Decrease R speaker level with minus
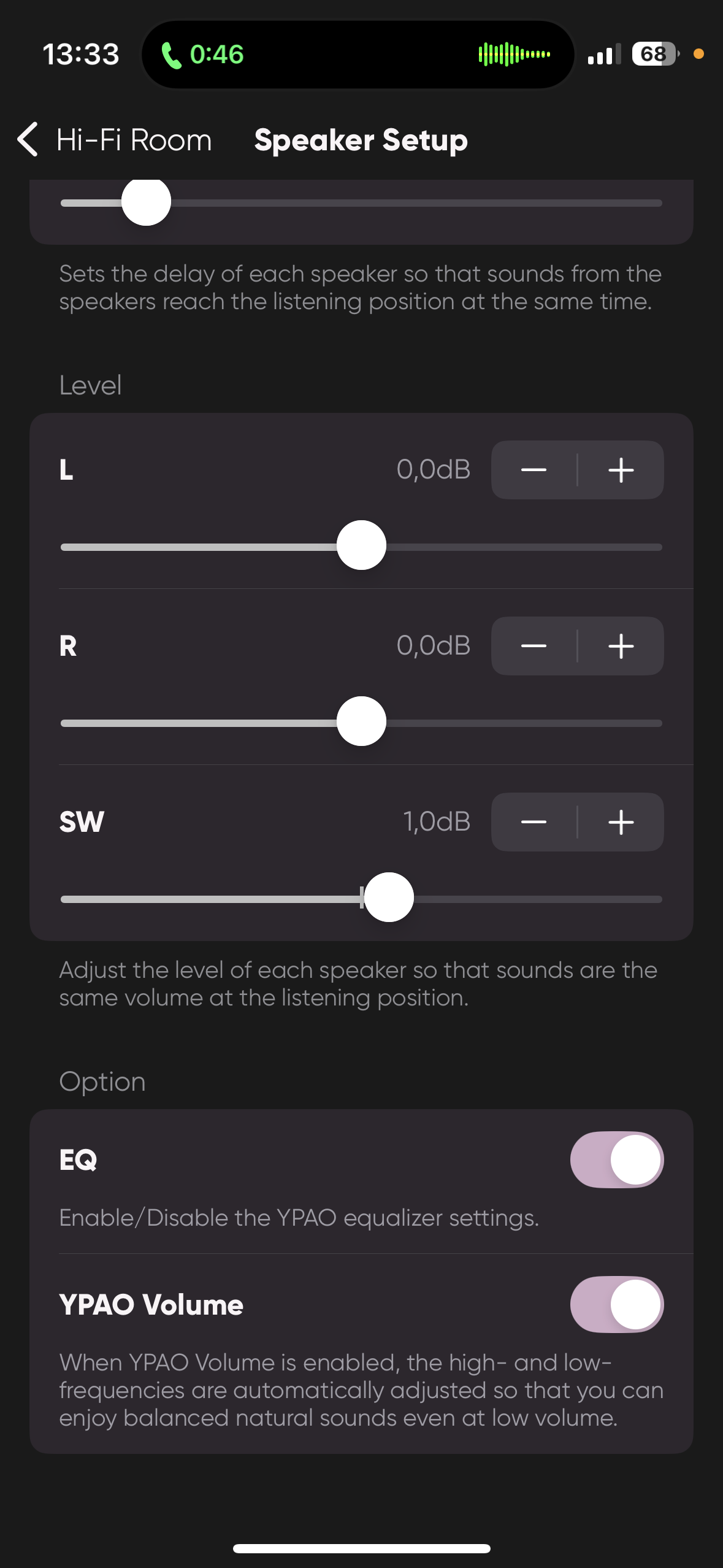The height and width of the screenshot is (1568, 723). coord(534,646)
